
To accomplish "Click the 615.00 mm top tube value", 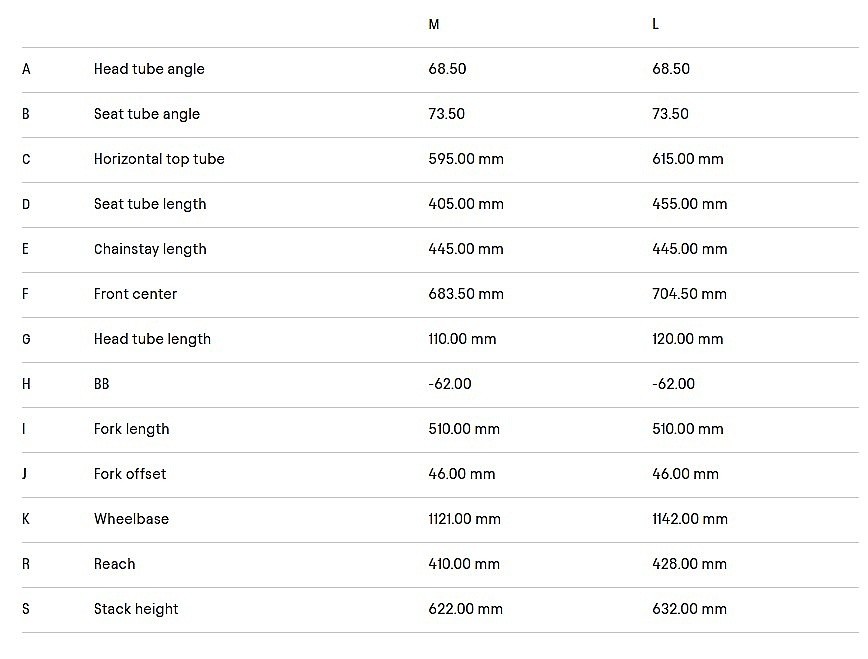I will 688,159.
